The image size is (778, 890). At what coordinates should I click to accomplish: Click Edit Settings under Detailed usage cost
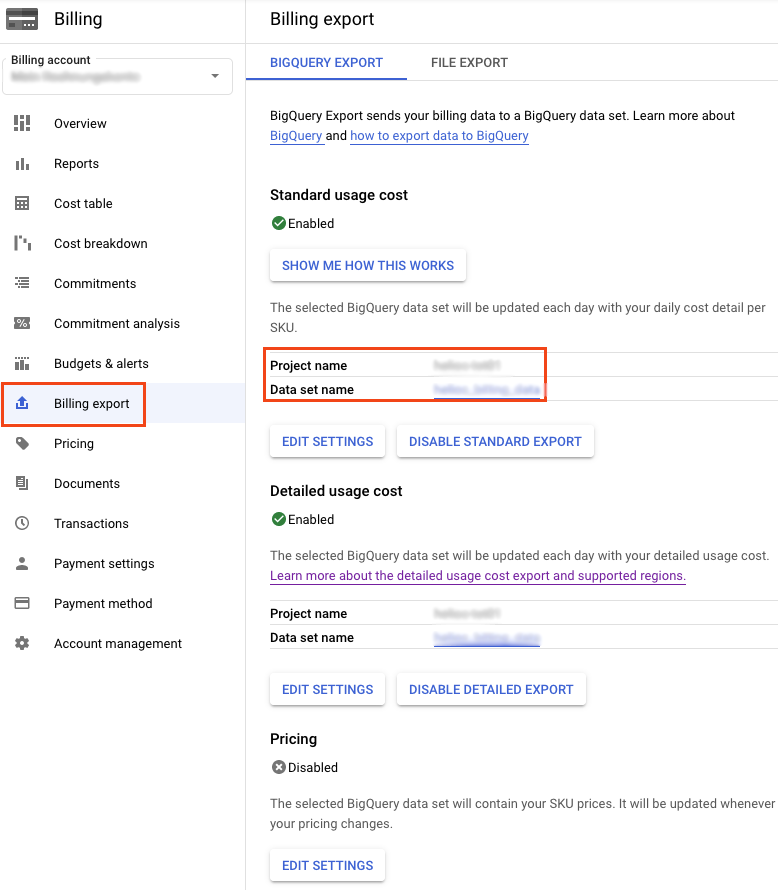point(327,689)
